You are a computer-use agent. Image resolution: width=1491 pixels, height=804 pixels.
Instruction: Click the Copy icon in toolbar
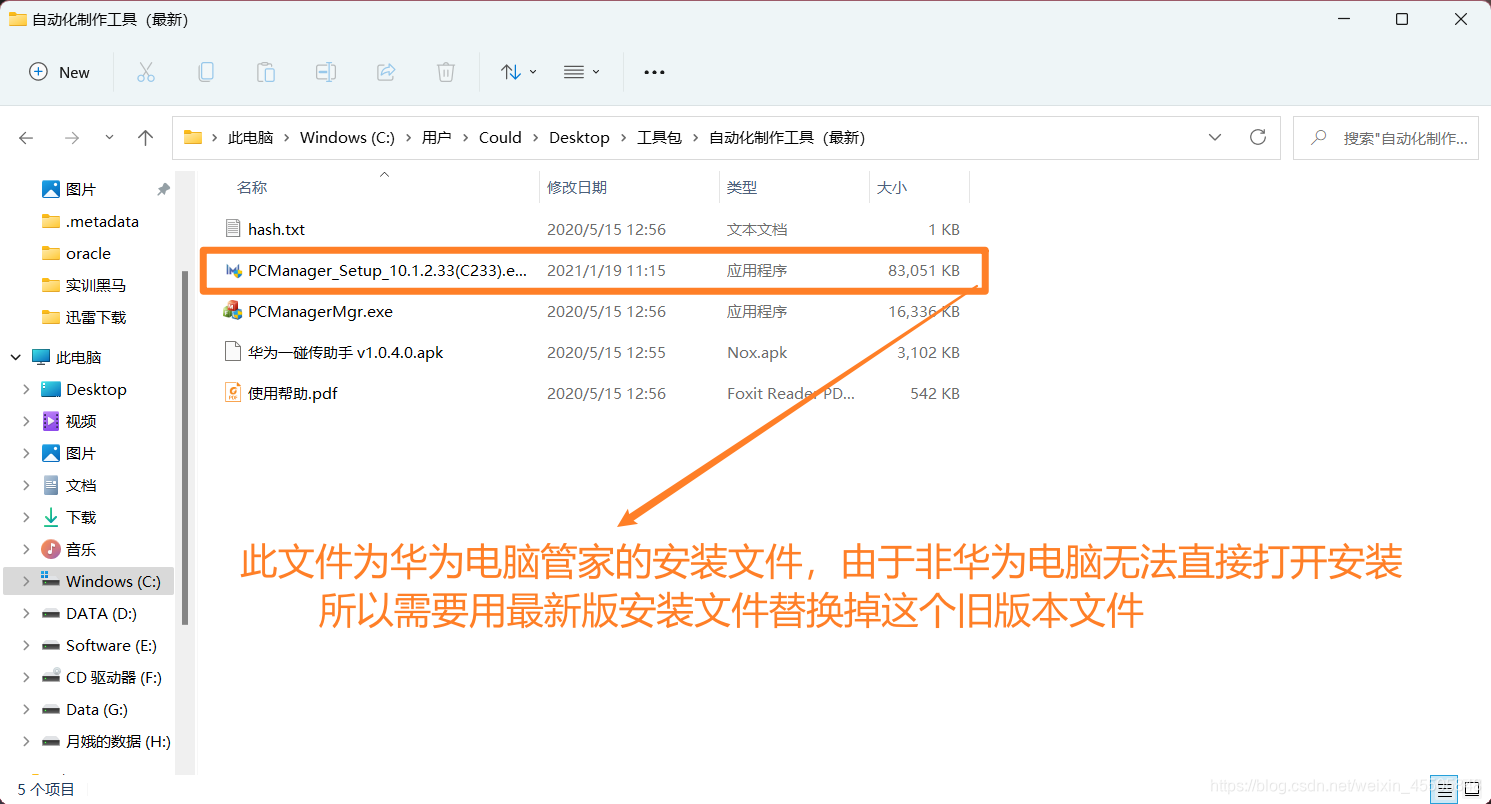tap(206, 72)
